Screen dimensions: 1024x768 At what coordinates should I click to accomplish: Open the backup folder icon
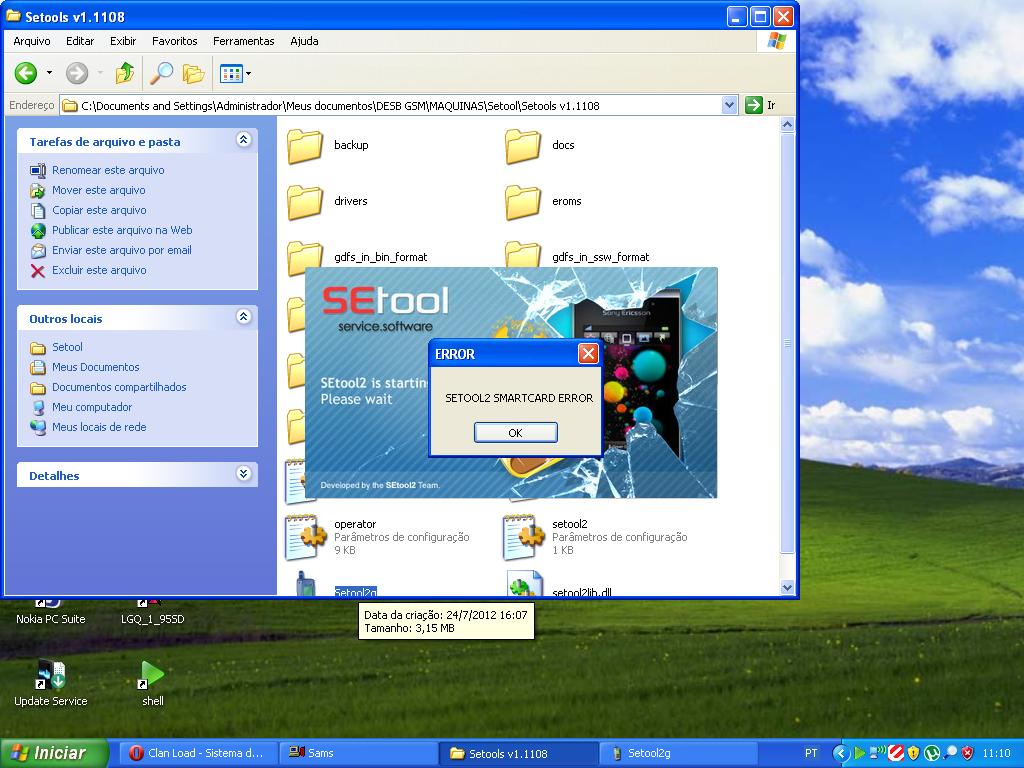tap(305, 146)
